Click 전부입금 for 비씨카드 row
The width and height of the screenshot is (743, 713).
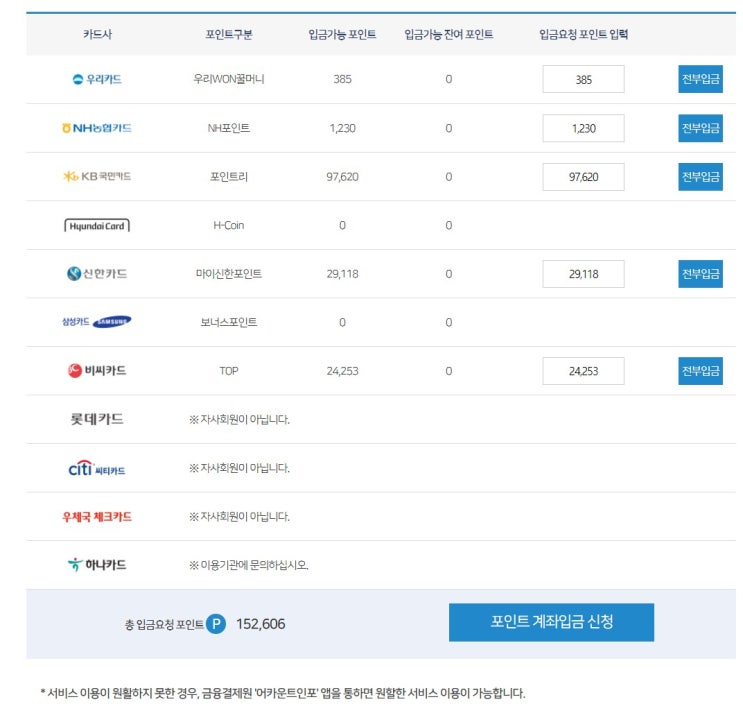(700, 371)
